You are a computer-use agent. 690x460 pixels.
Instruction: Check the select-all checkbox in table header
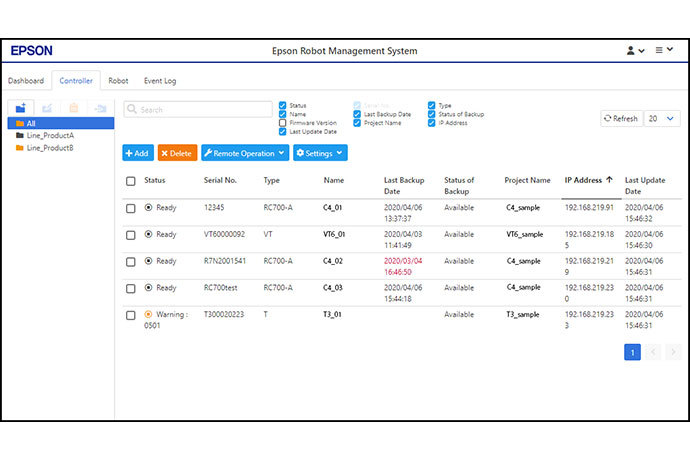coord(131,181)
